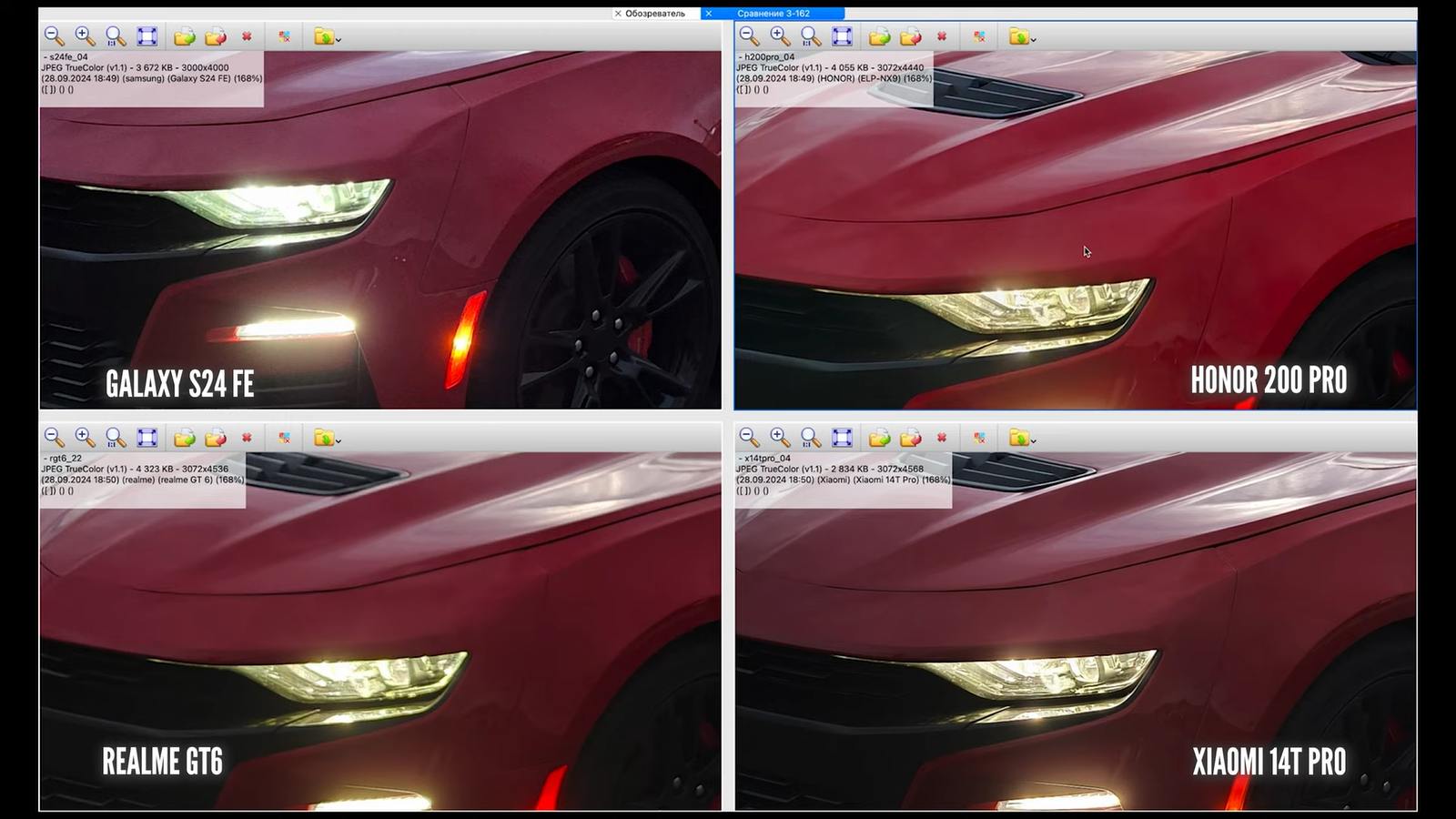Copy rgt6_22 to folder (green arrow icon)
1456x819 pixels.
185,438
